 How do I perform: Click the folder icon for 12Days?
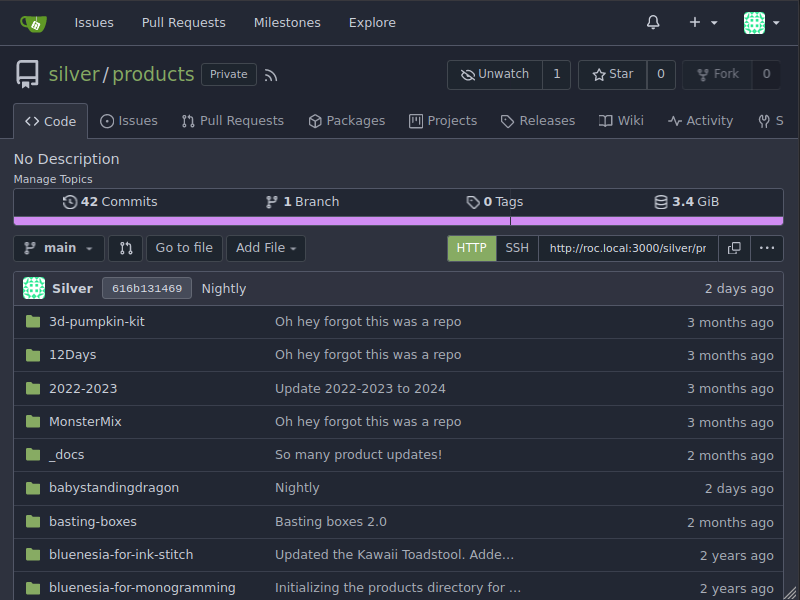[x=33, y=355]
